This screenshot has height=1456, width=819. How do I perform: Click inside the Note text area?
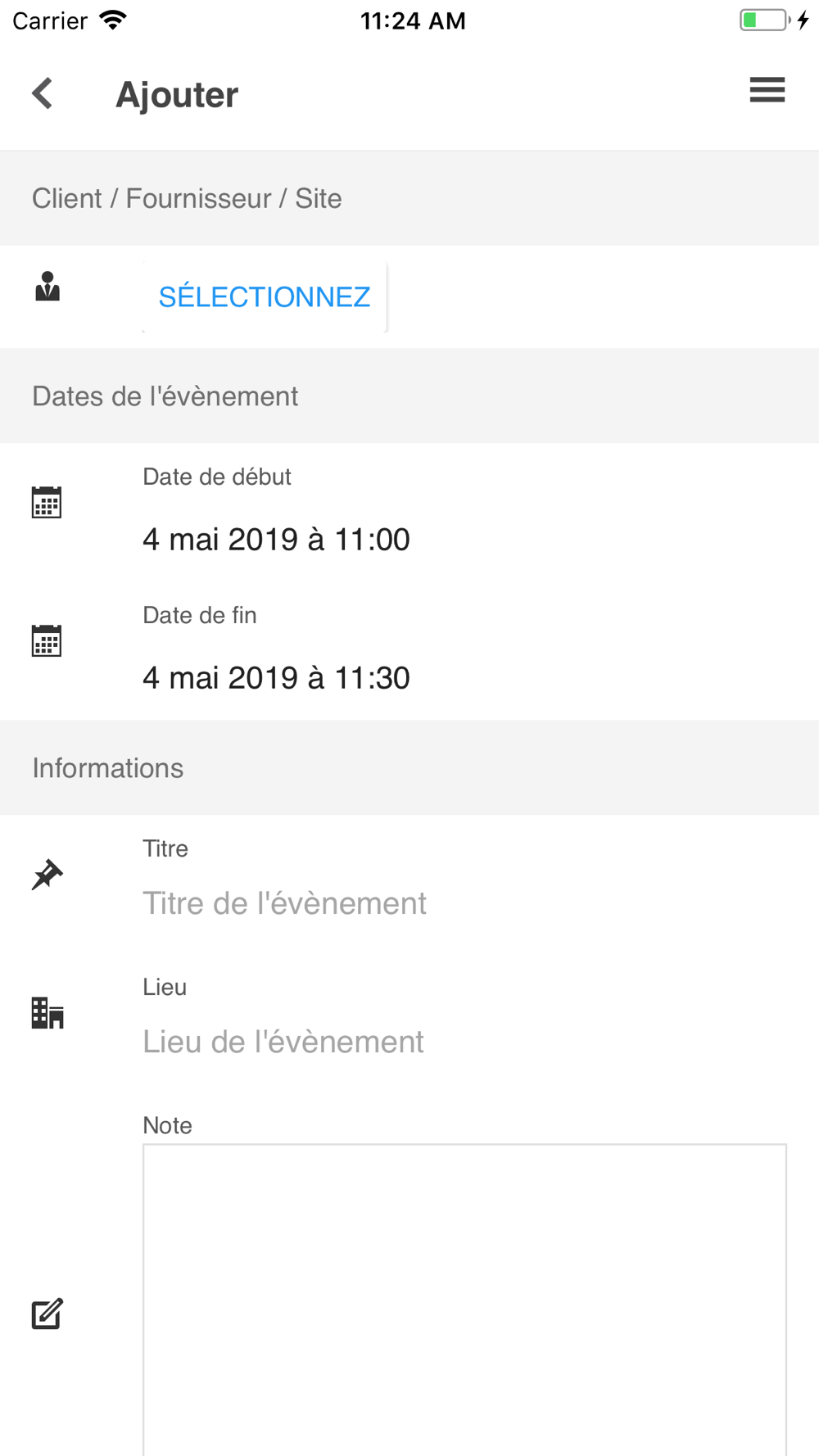point(464,1298)
